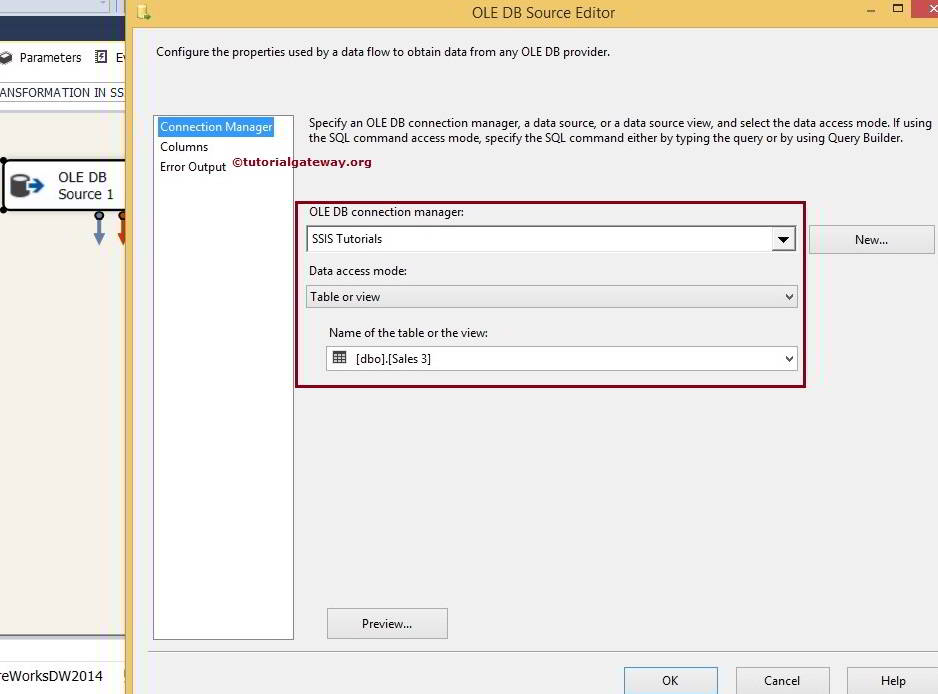
Task: Select the blue data flow output arrow
Action: [x=98, y=230]
